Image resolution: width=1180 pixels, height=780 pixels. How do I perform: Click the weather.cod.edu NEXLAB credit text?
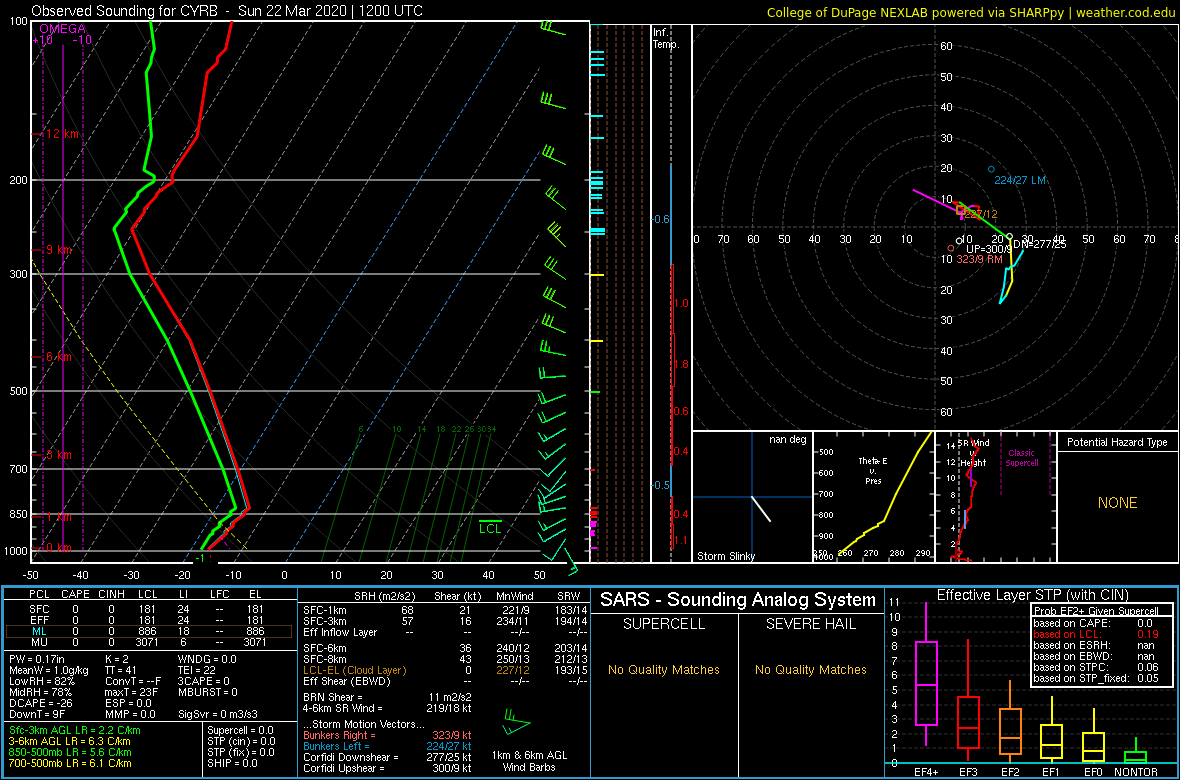[x=971, y=11]
